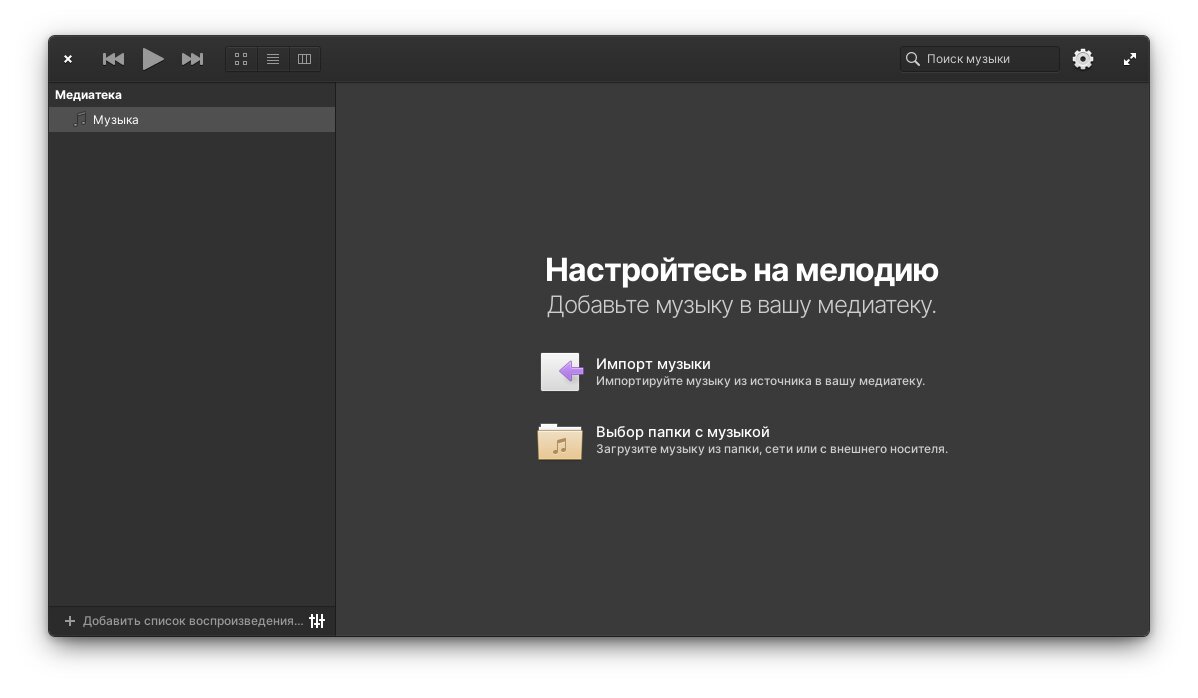Image resolution: width=1198 pixels, height=698 pixels.
Task: Collapse the Медиатека sidebar section
Action: [x=88, y=95]
